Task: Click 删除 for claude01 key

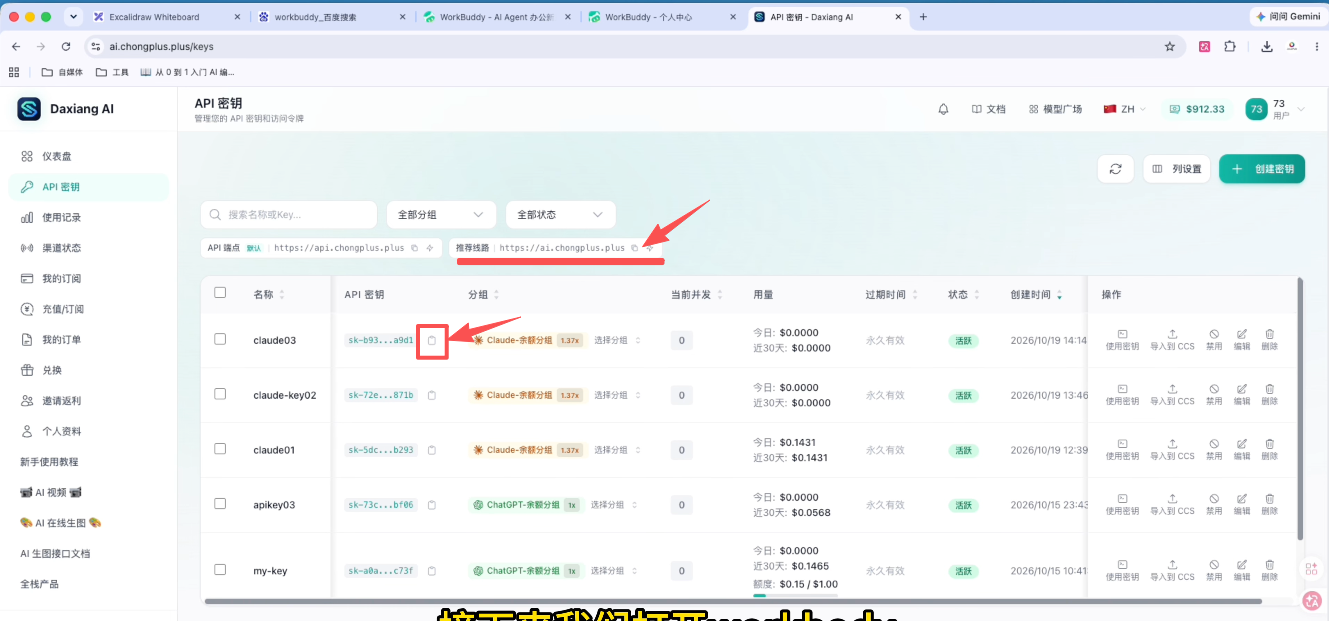Action: [x=1269, y=450]
